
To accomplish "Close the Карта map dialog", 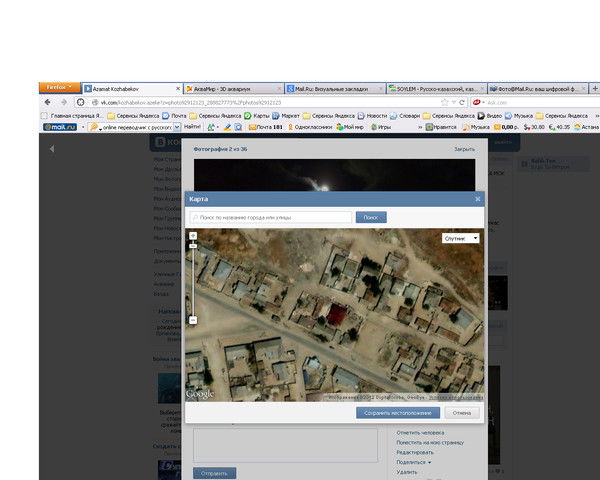I will point(477,199).
